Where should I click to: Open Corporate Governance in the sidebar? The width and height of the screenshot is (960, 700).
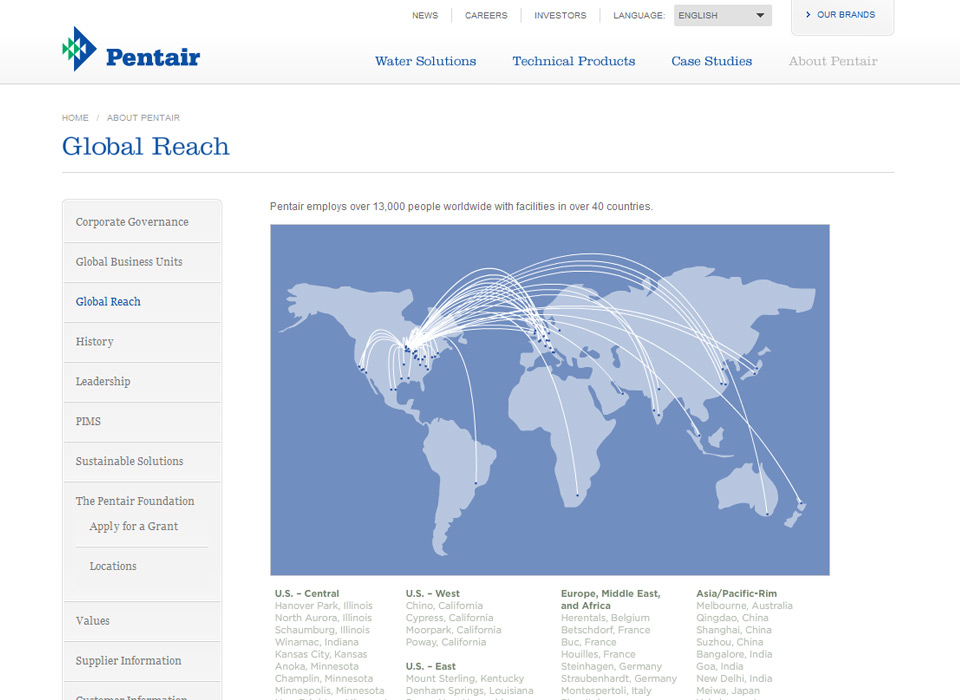point(142,222)
